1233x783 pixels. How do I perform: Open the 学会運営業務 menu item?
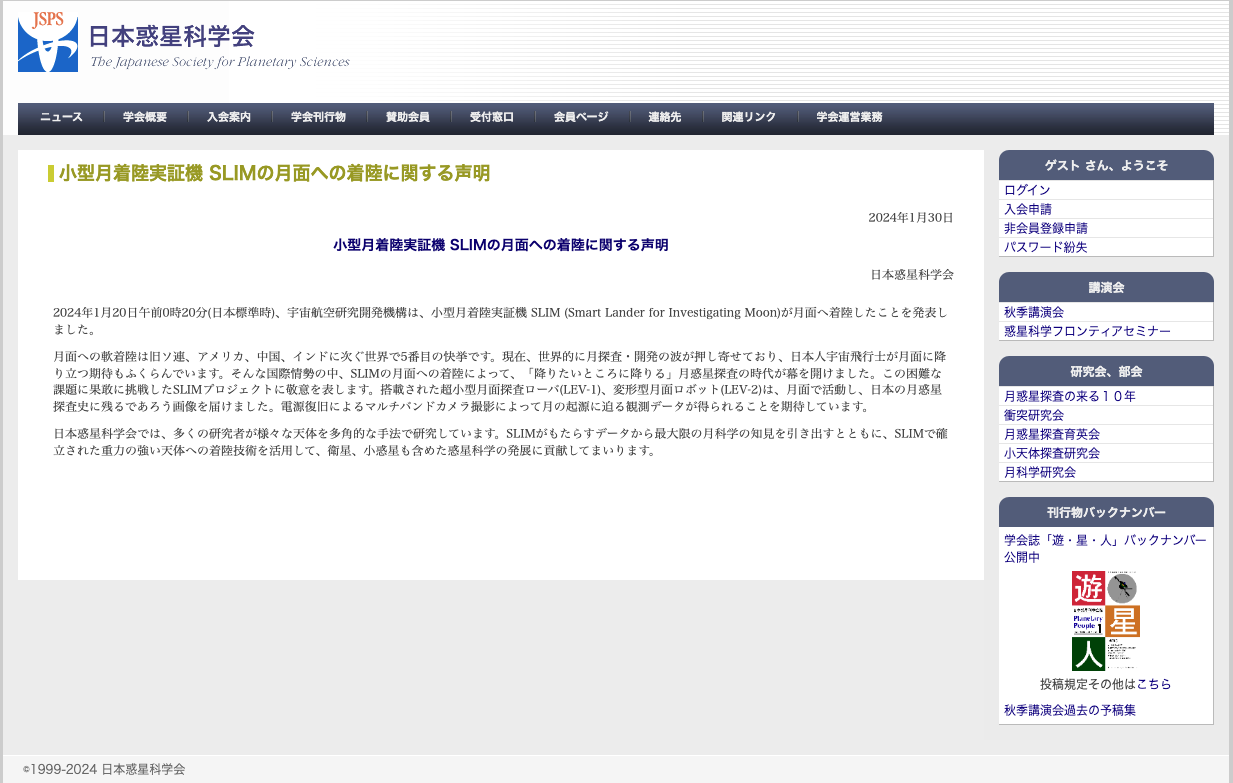(x=849, y=117)
